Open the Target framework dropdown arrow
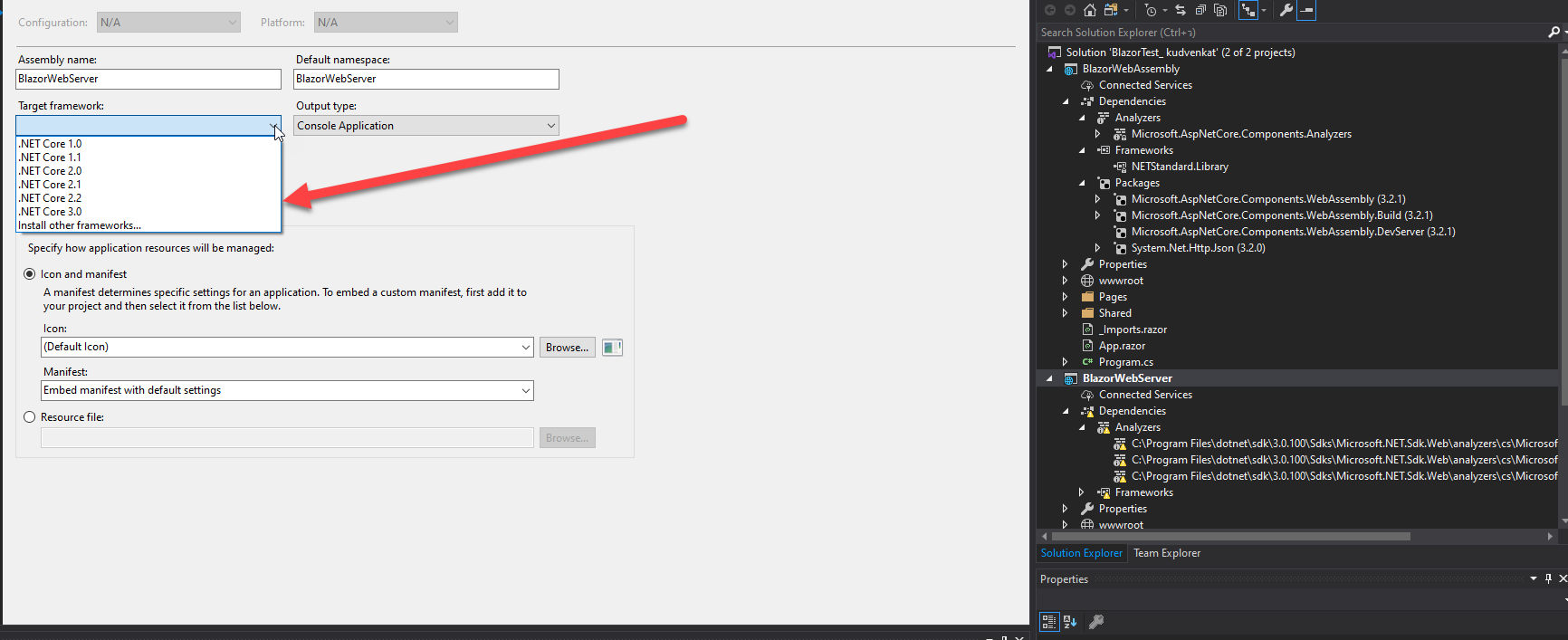 point(272,126)
